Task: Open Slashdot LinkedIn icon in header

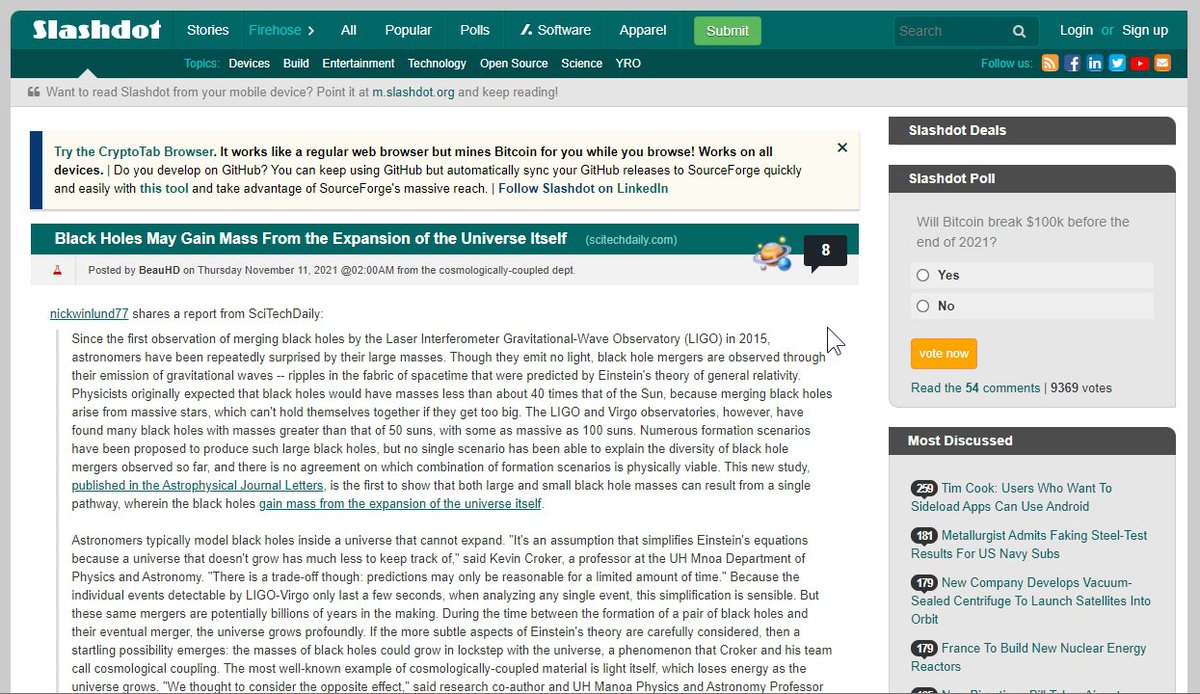Action: [x=1095, y=63]
